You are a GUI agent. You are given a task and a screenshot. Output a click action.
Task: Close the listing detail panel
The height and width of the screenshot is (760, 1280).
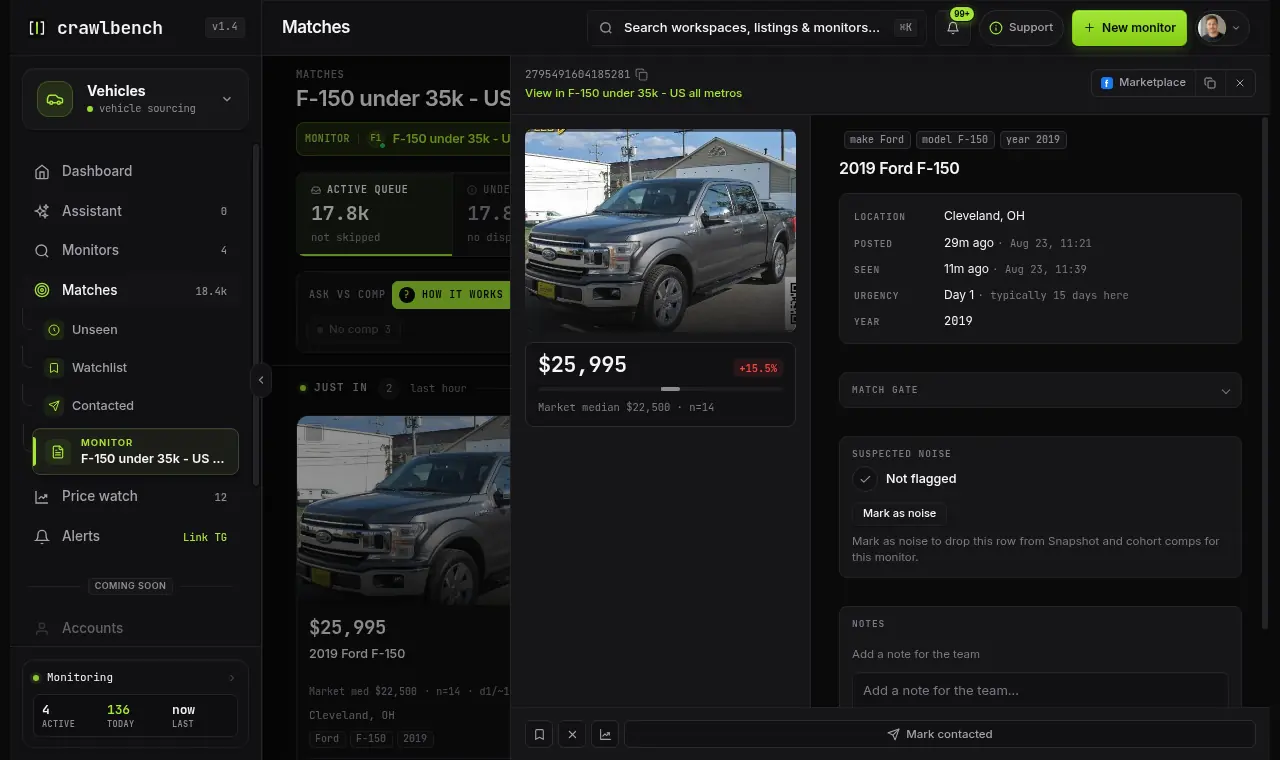[x=1240, y=83]
